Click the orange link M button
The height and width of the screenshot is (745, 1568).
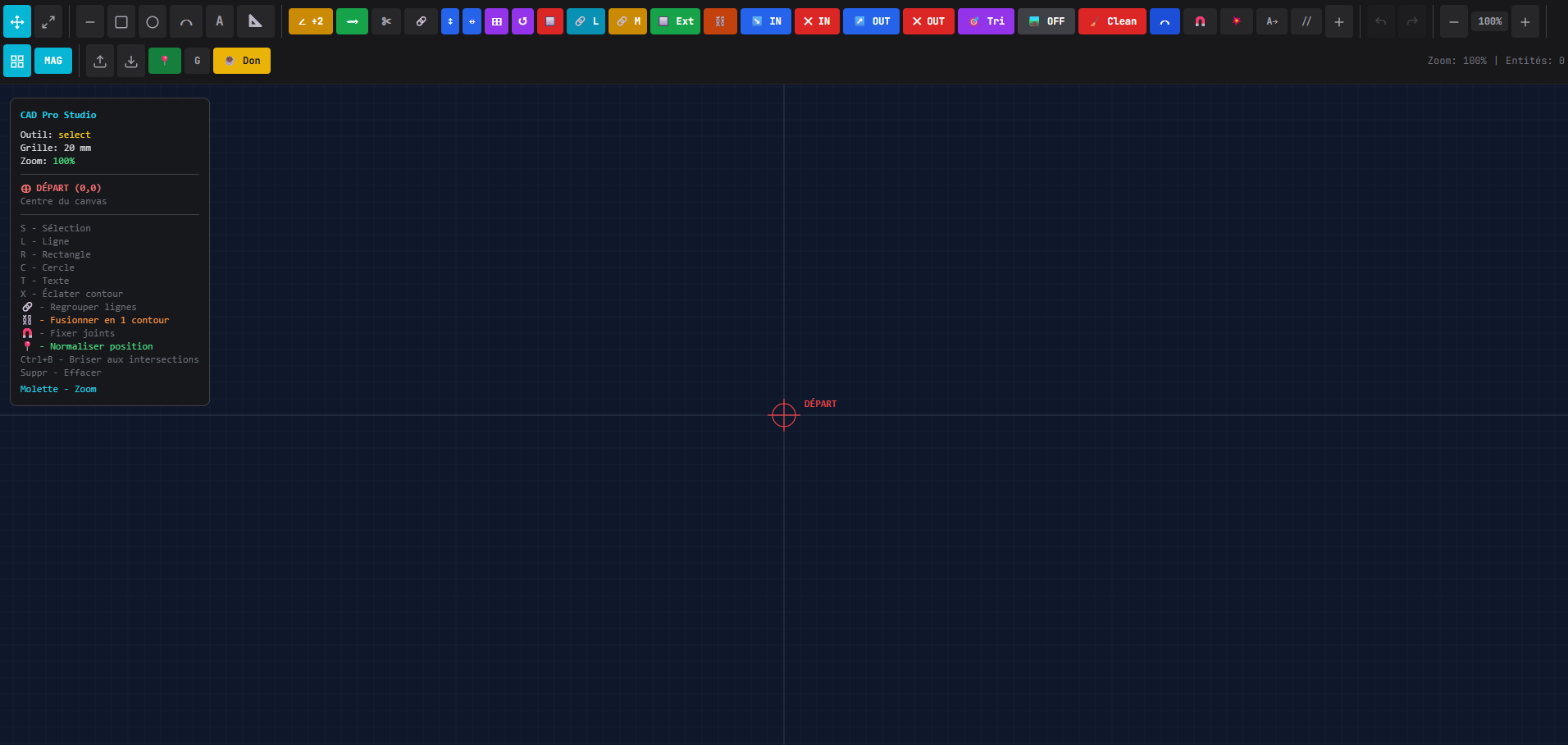point(627,21)
